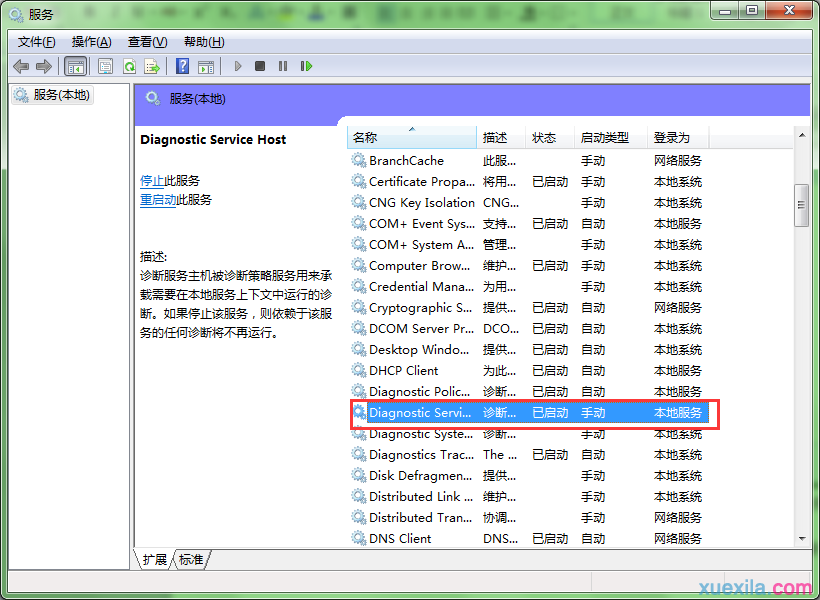Click gear icon in 服务(本地) header banner
Viewport: 820px width, 600px height.
tap(153, 98)
